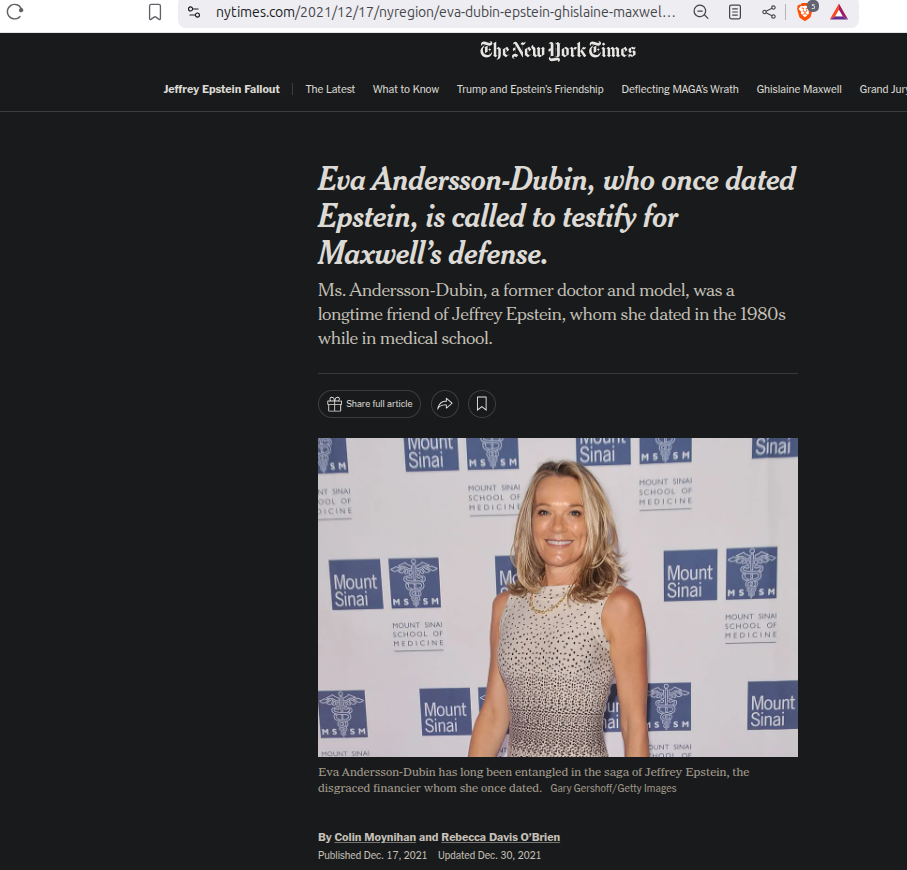Open Brave Shields lion icon
907x870 pixels.
(x=806, y=11)
